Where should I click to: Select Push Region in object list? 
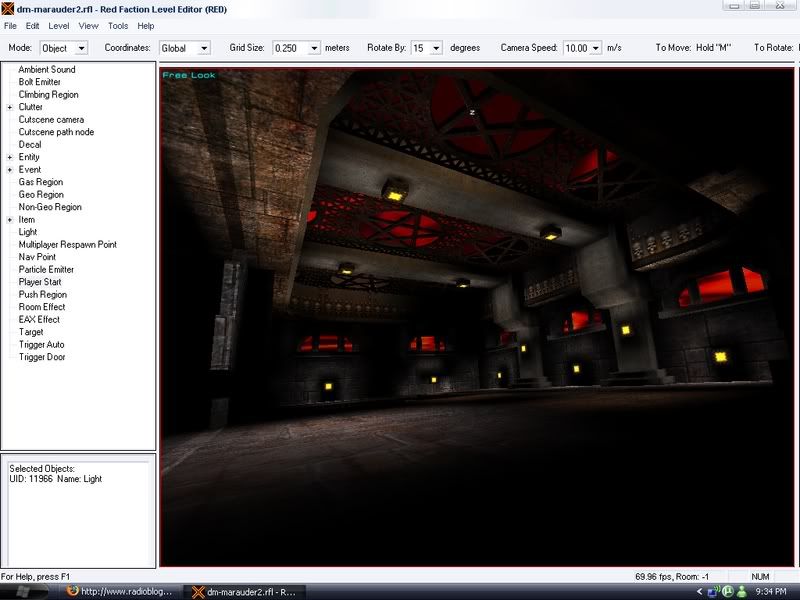click(42, 294)
